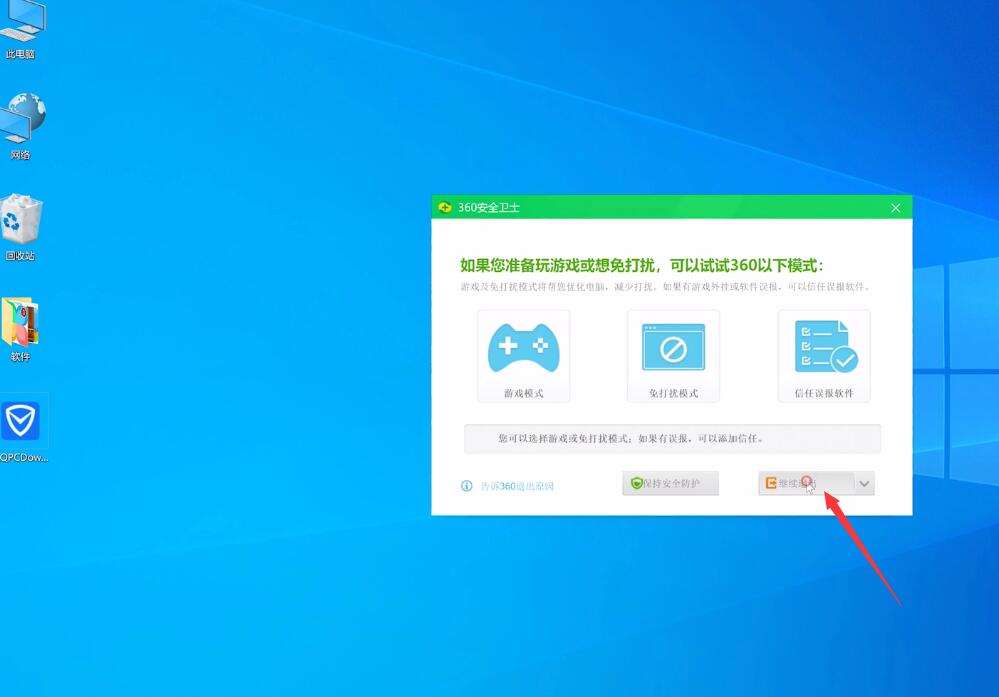Viewport: 999px width, 697px height.
Task: Open the 告诉360退出原因 link
Action: [x=517, y=486]
